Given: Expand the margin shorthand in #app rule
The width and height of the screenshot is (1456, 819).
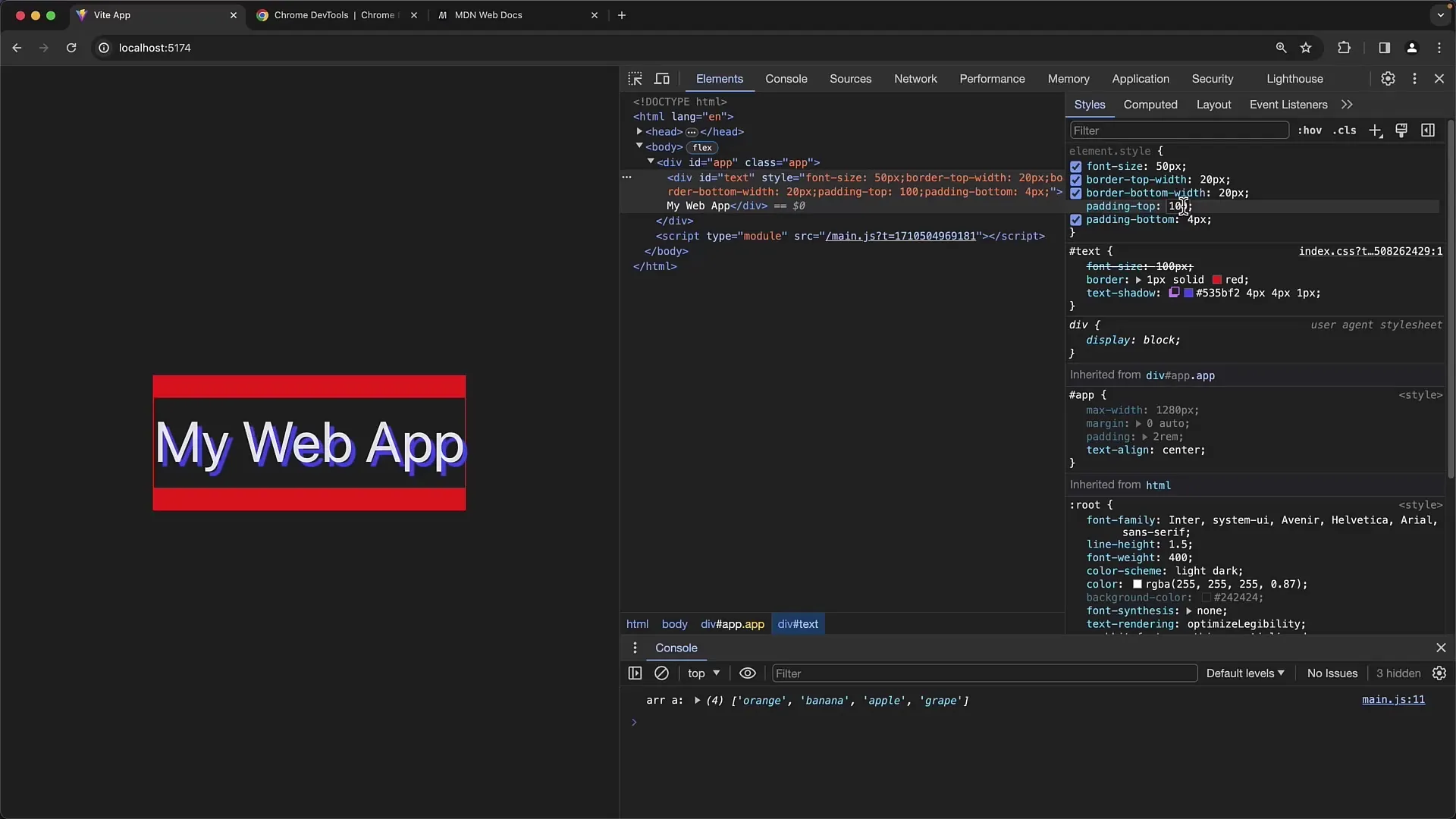Looking at the screenshot, I should 1138,424.
